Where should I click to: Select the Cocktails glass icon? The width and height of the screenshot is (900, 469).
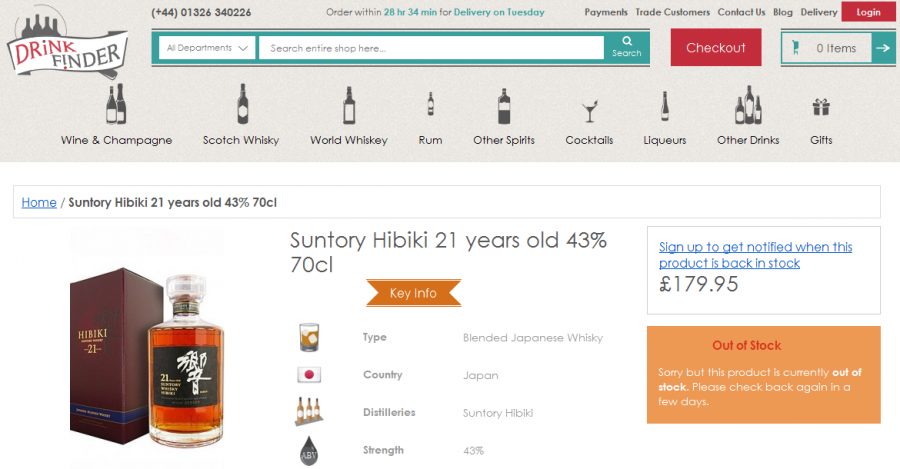[x=589, y=108]
